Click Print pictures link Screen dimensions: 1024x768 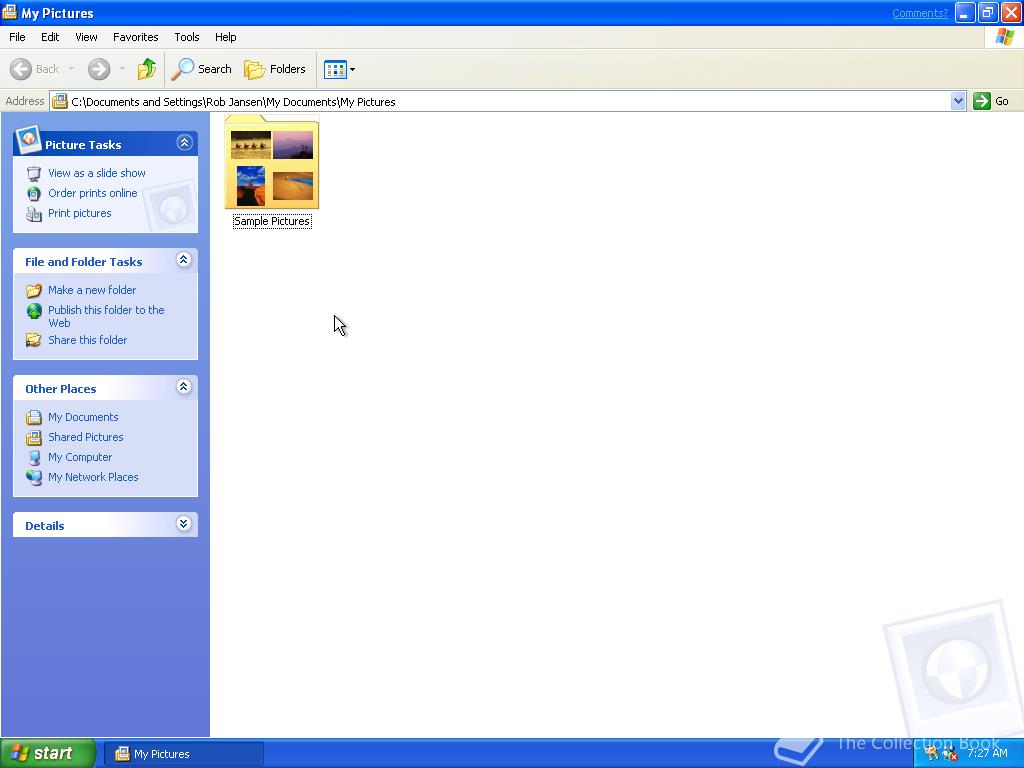click(x=80, y=213)
